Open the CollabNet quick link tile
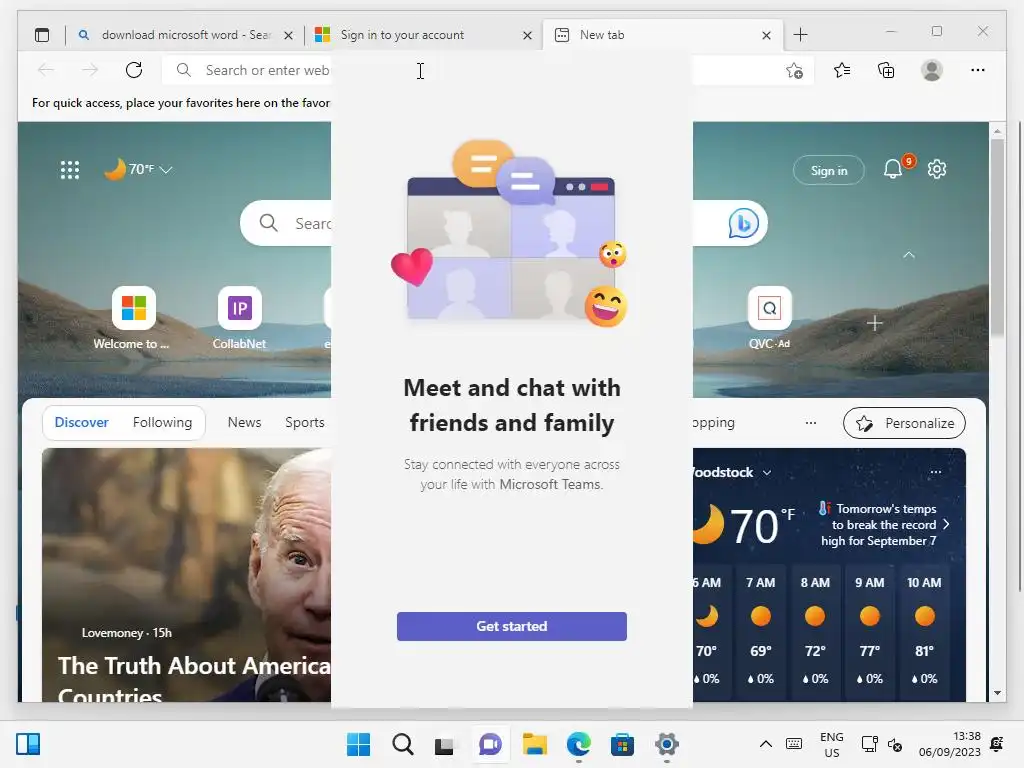The width and height of the screenshot is (1024, 768). (239, 318)
